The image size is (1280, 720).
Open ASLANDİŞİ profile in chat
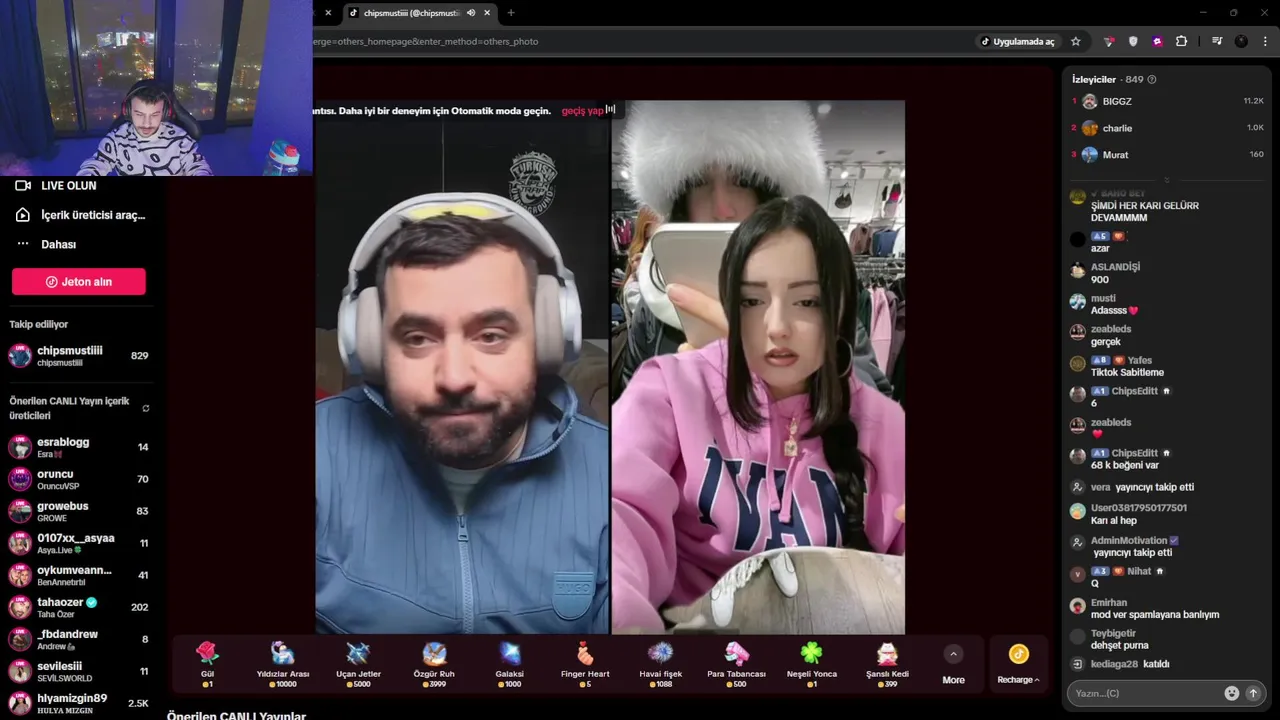[1115, 267]
